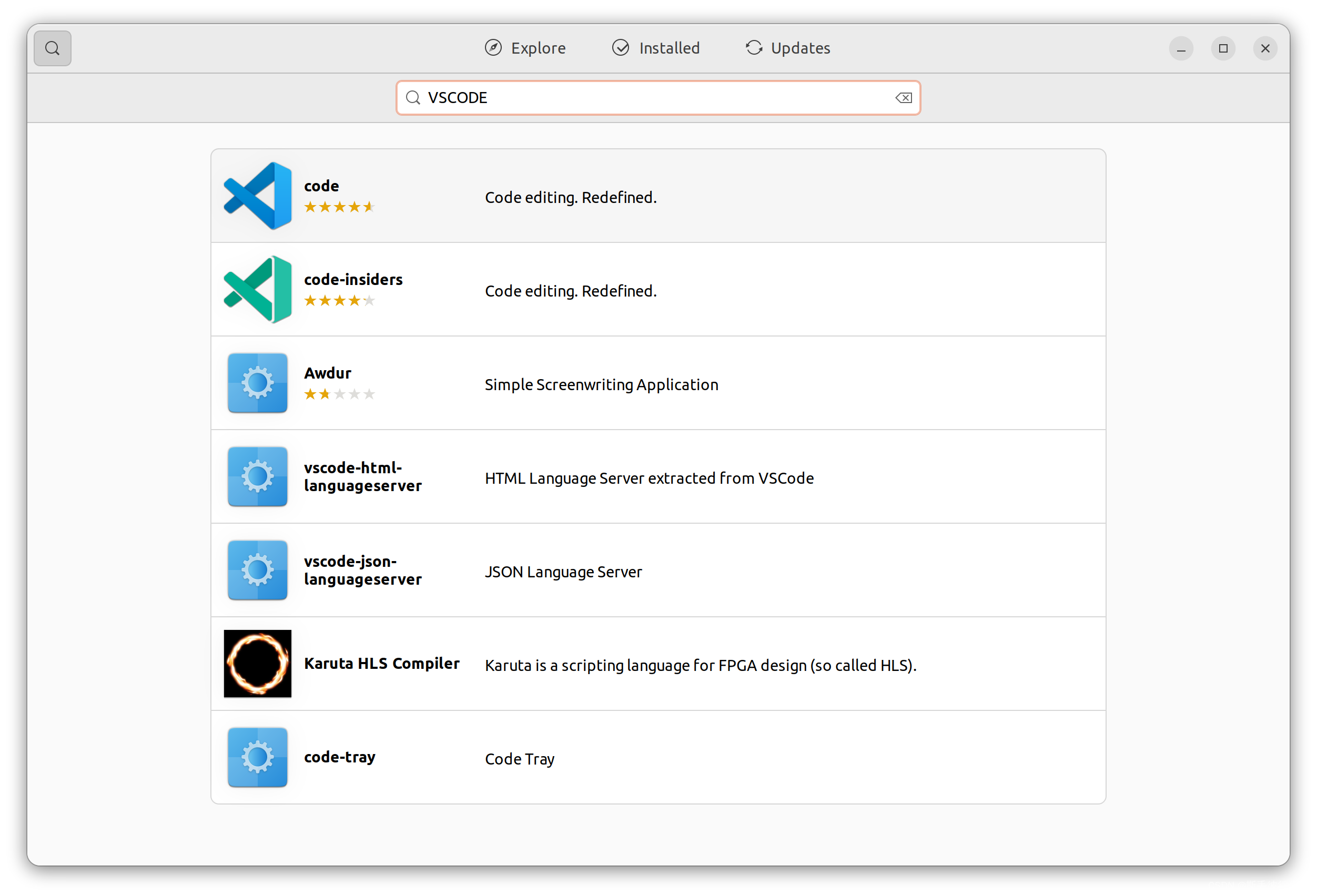Image resolution: width=1317 pixels, height=896 pixels.
Task: Click the search toggle button in header
Action: click(x=52, y=48)
